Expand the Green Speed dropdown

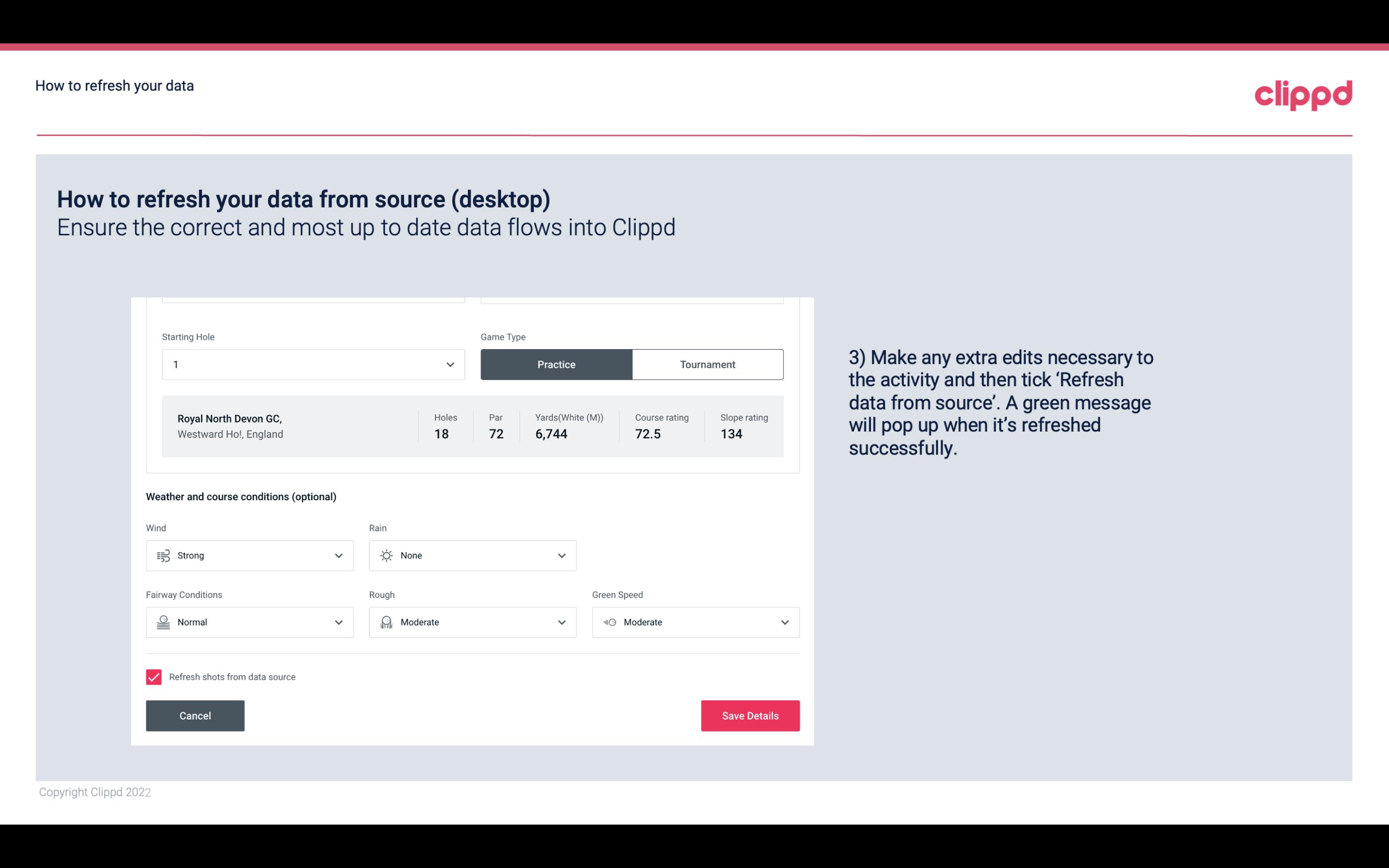pos(784,622)
